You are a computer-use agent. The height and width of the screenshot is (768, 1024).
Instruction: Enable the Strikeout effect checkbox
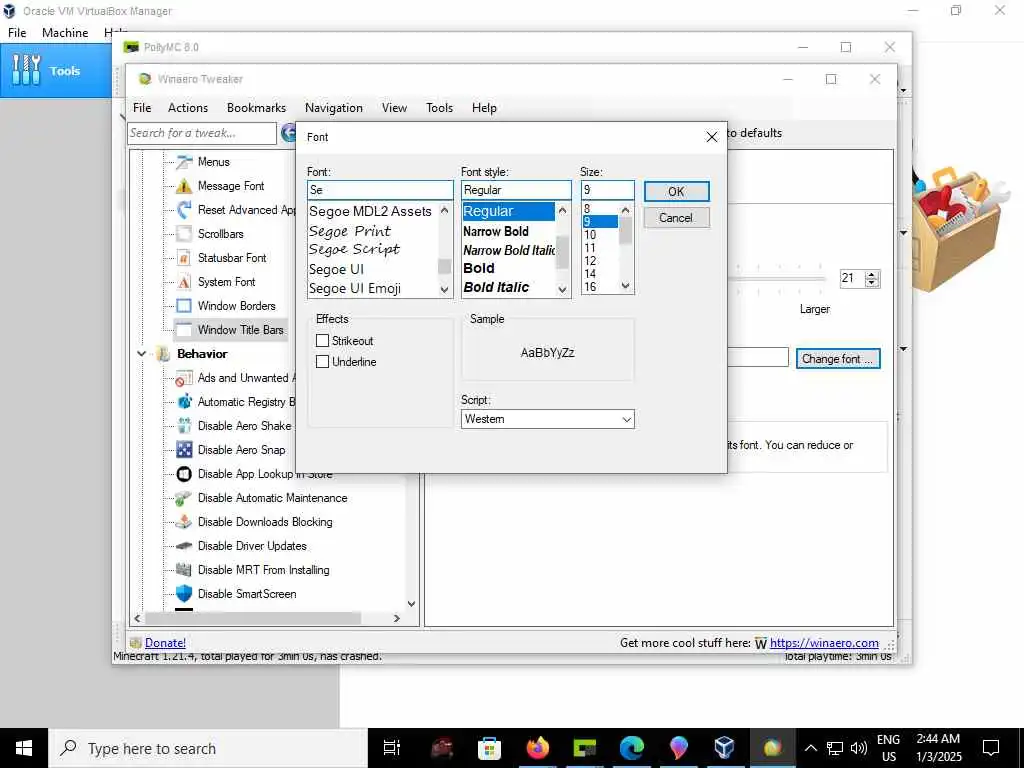322,341
